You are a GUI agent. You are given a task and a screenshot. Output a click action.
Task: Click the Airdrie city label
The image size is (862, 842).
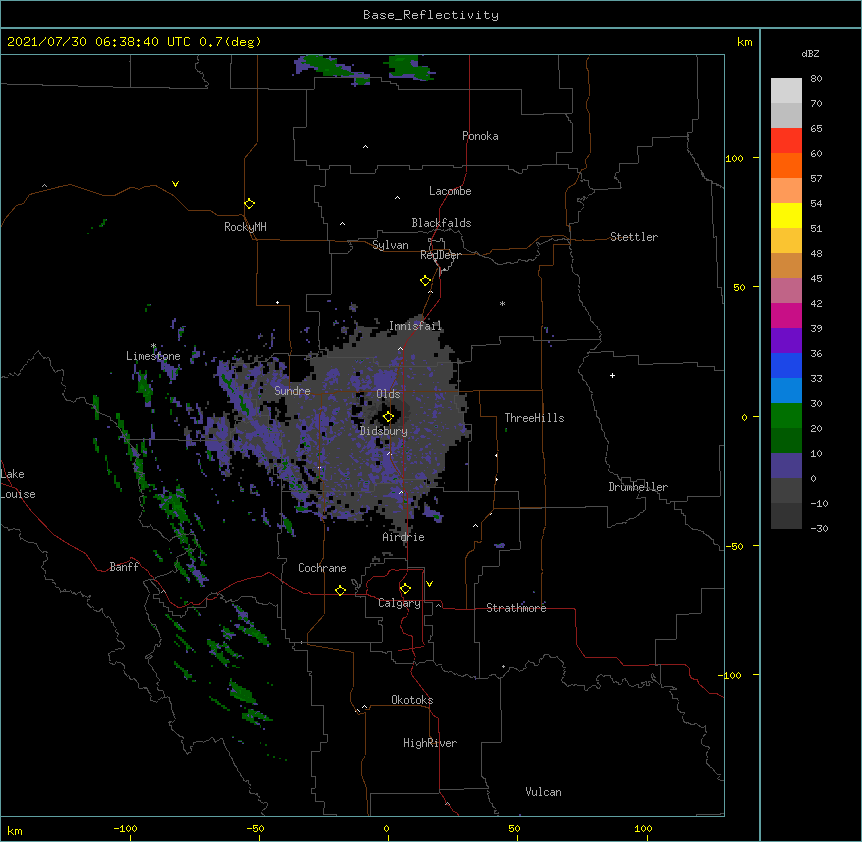point(404,537)
